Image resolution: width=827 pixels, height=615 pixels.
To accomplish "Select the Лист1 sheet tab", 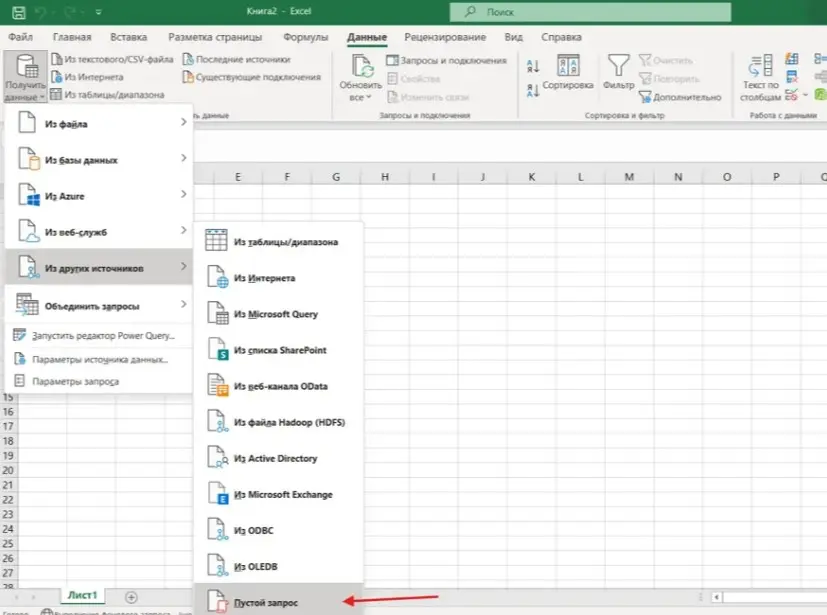I will click(82, 595).
